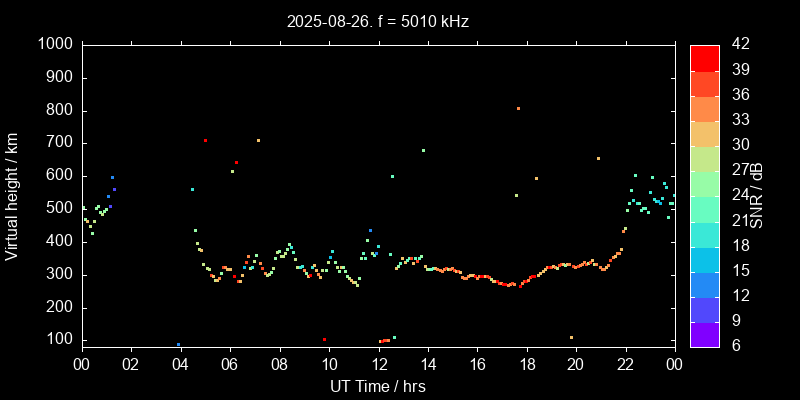Screen dimensions: 800x400
Task: Select the orange outlier point near 800 km
Action: pos(518,108)
